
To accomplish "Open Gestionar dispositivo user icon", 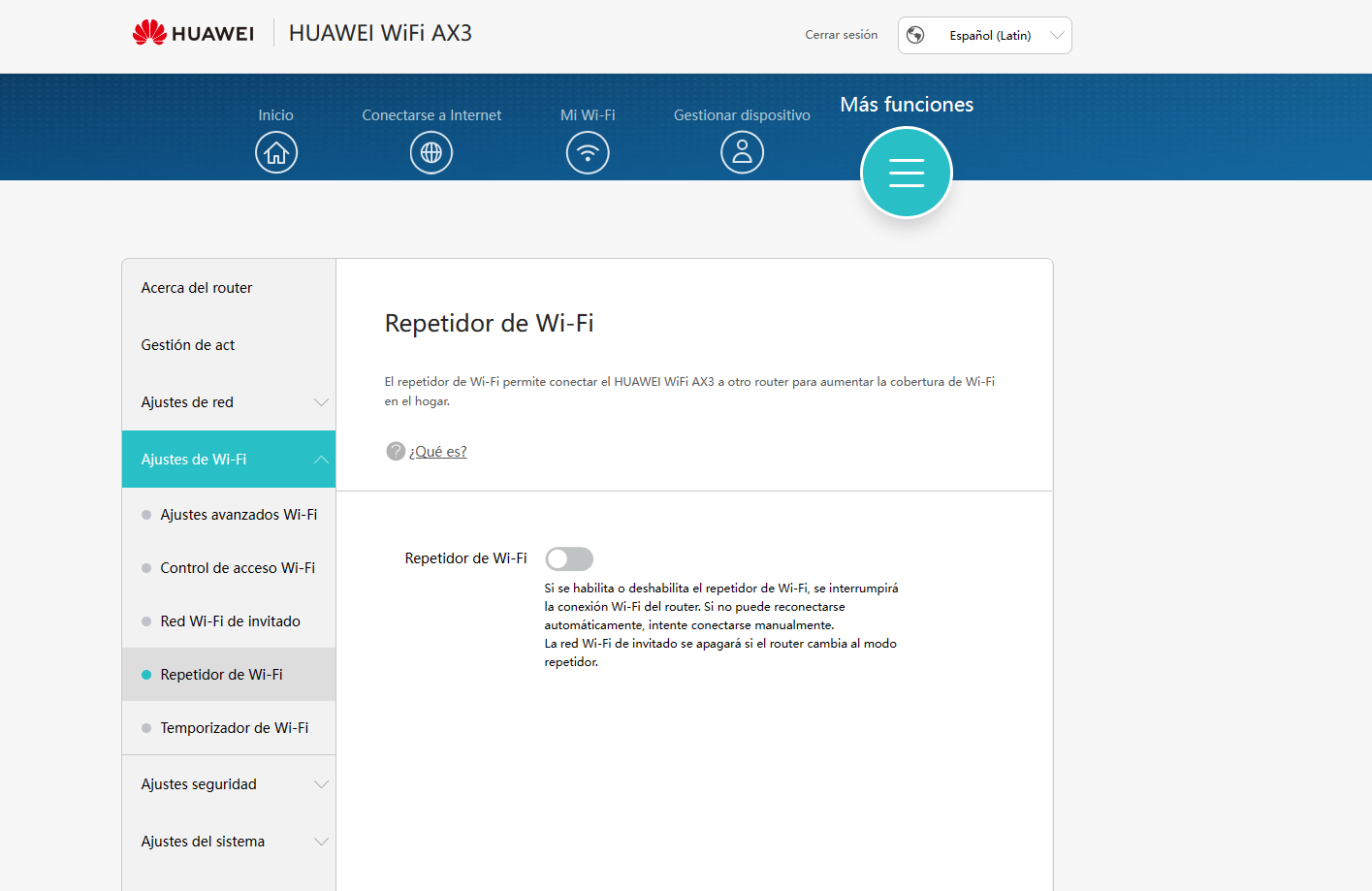I will (x=742, y=153).
